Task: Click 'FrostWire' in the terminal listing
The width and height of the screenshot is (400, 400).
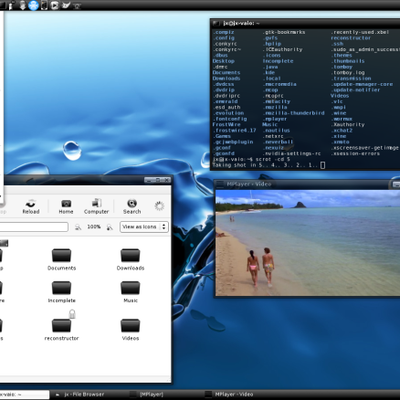Action: [x=226, y=124]
